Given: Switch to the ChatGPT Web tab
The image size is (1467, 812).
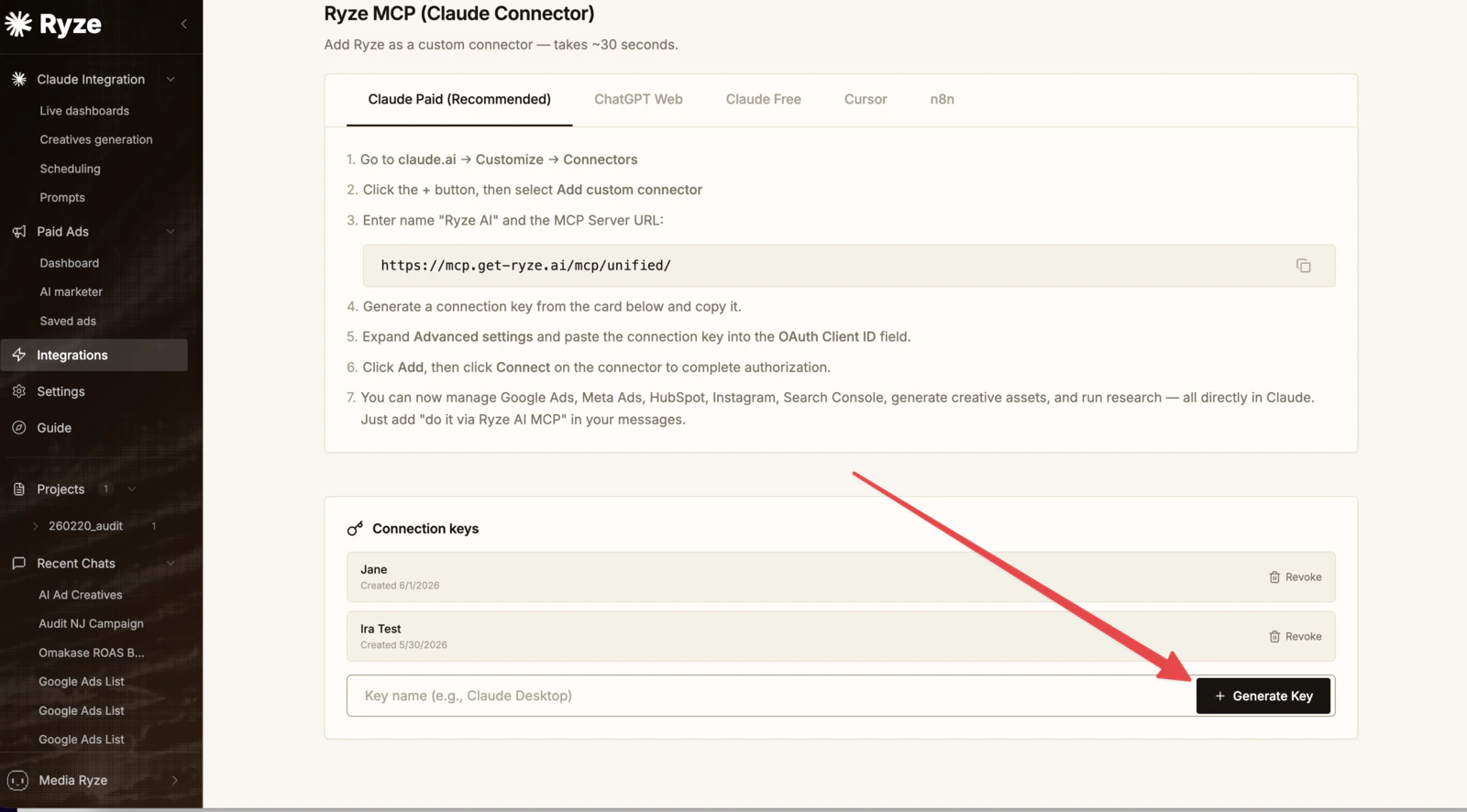Looking at the screenshot, I should point(638,99).
